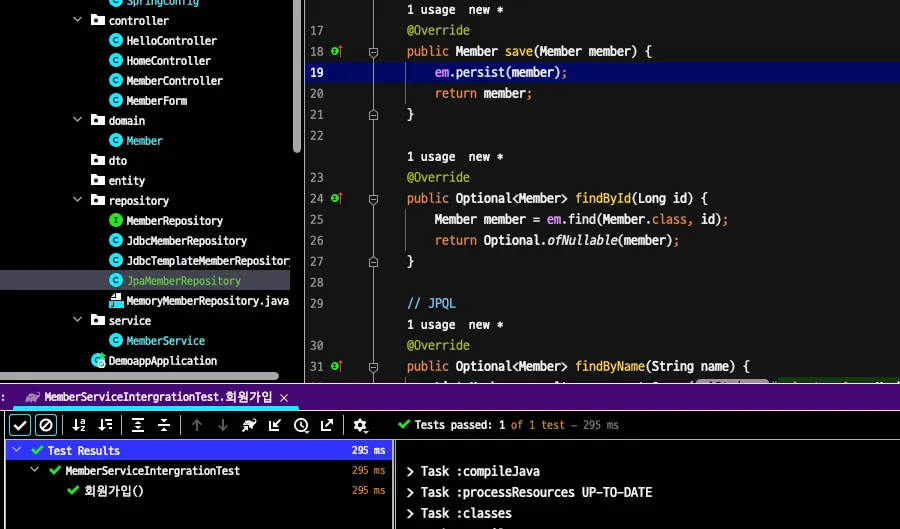Expand all test result nodes

pos(138,425)
